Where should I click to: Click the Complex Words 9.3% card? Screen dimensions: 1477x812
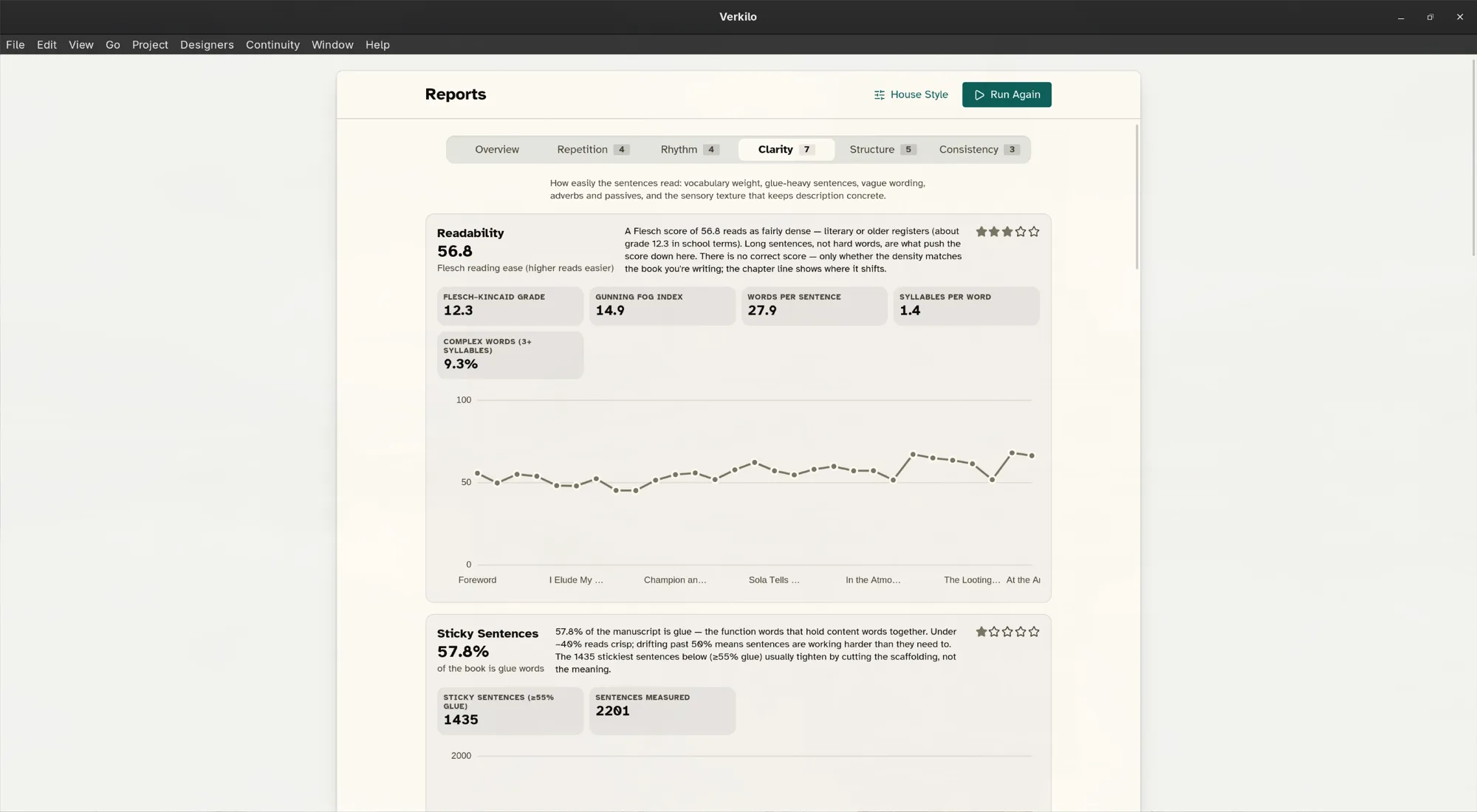point(510,355)
